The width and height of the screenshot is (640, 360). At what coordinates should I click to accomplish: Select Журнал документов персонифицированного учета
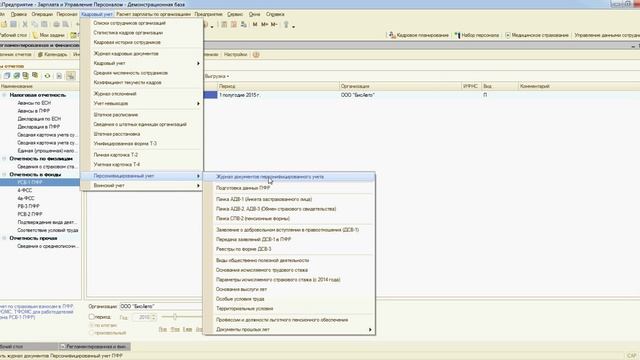(x=289, y=177)
